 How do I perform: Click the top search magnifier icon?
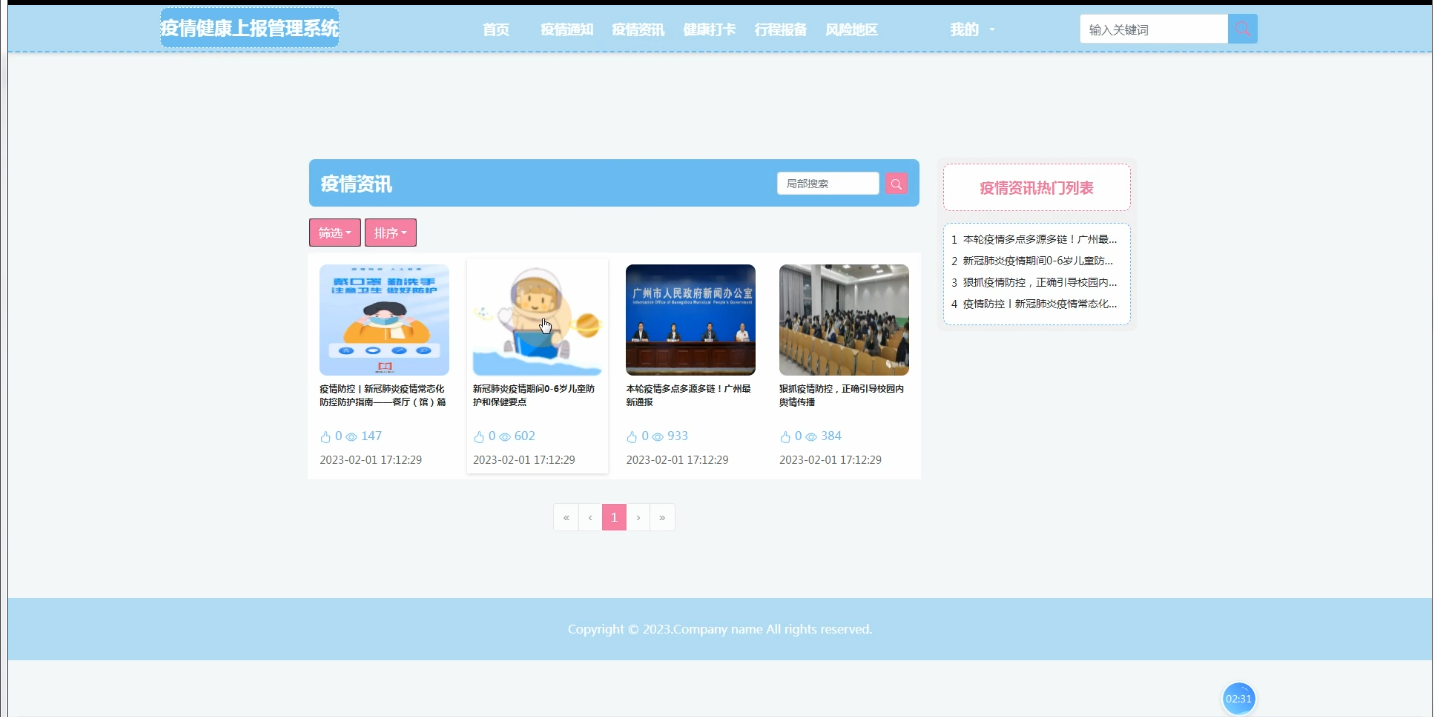(1242, 28)
